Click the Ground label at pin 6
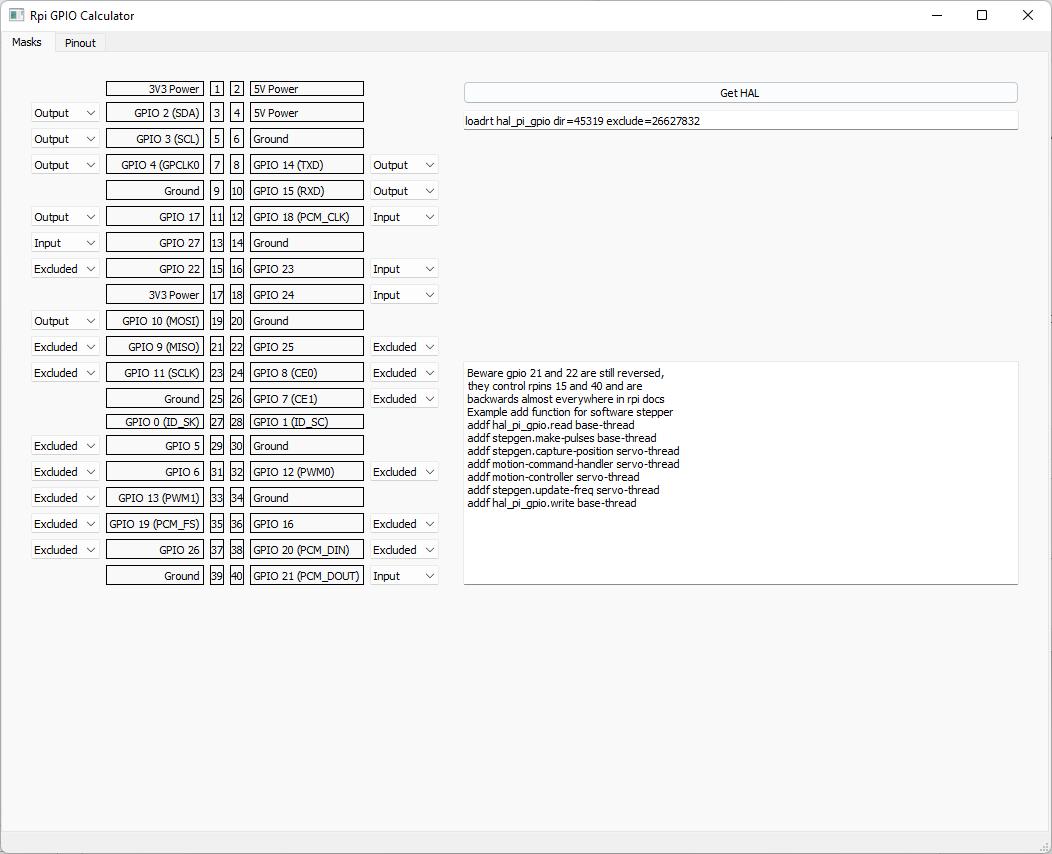Image resolution: width=1052 pixels, height=854 pixels. pyautogui.click(x=307, y=139)
